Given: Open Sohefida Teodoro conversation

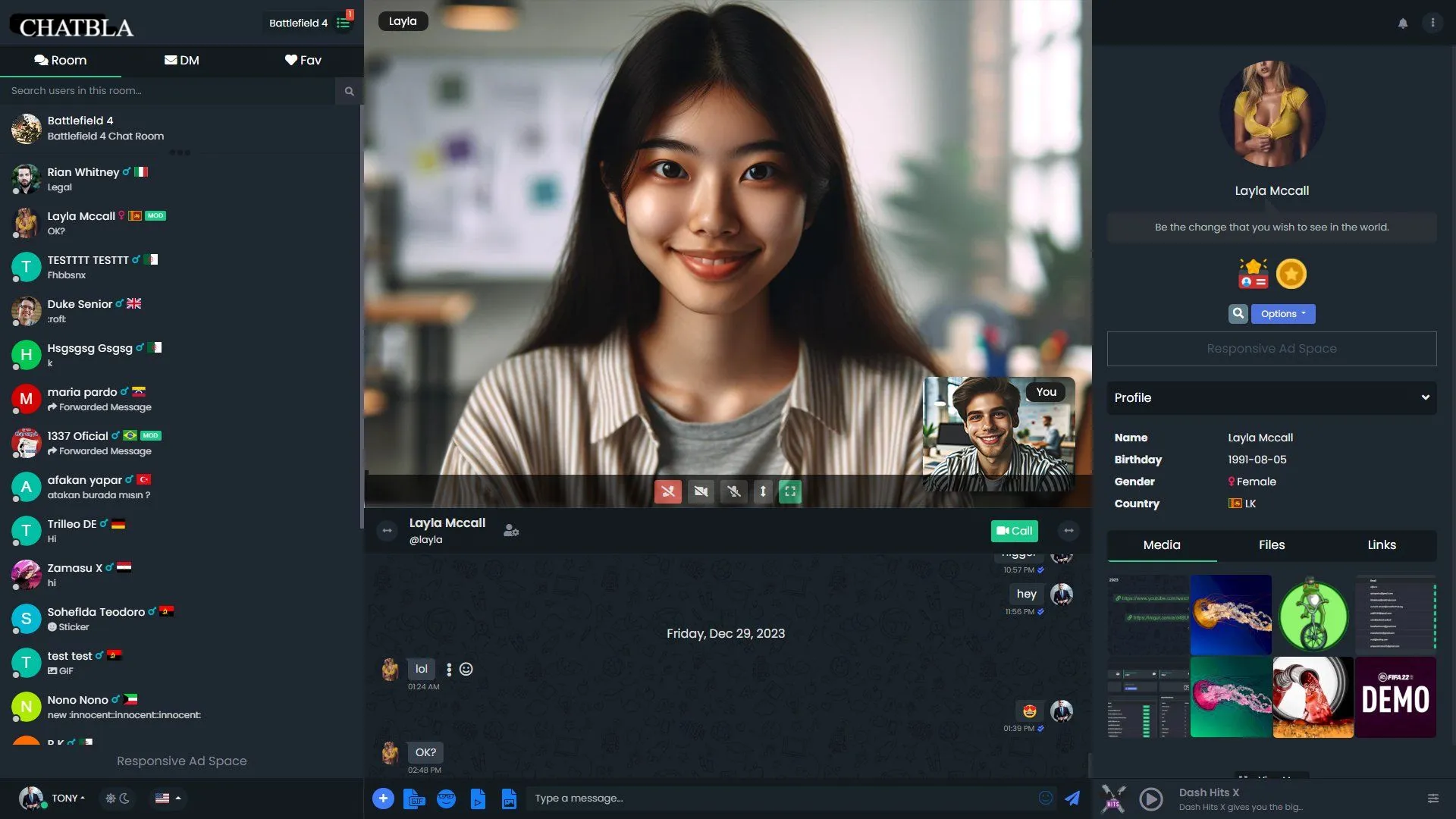Looking at the screenshot, I should [180, 620].
